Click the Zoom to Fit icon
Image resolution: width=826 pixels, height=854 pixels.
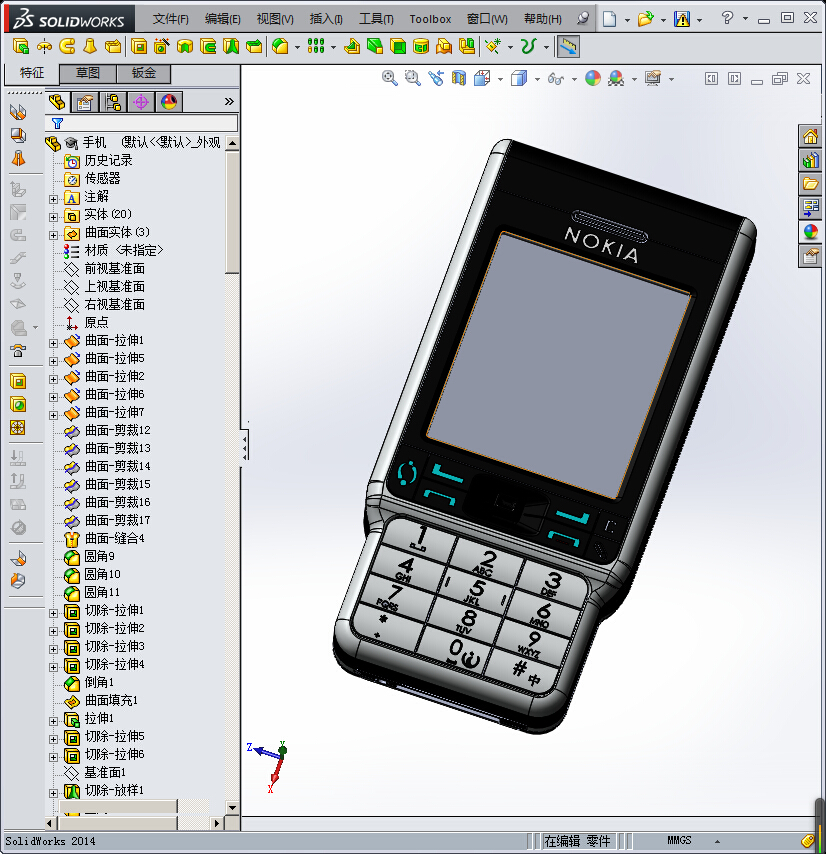389,78
